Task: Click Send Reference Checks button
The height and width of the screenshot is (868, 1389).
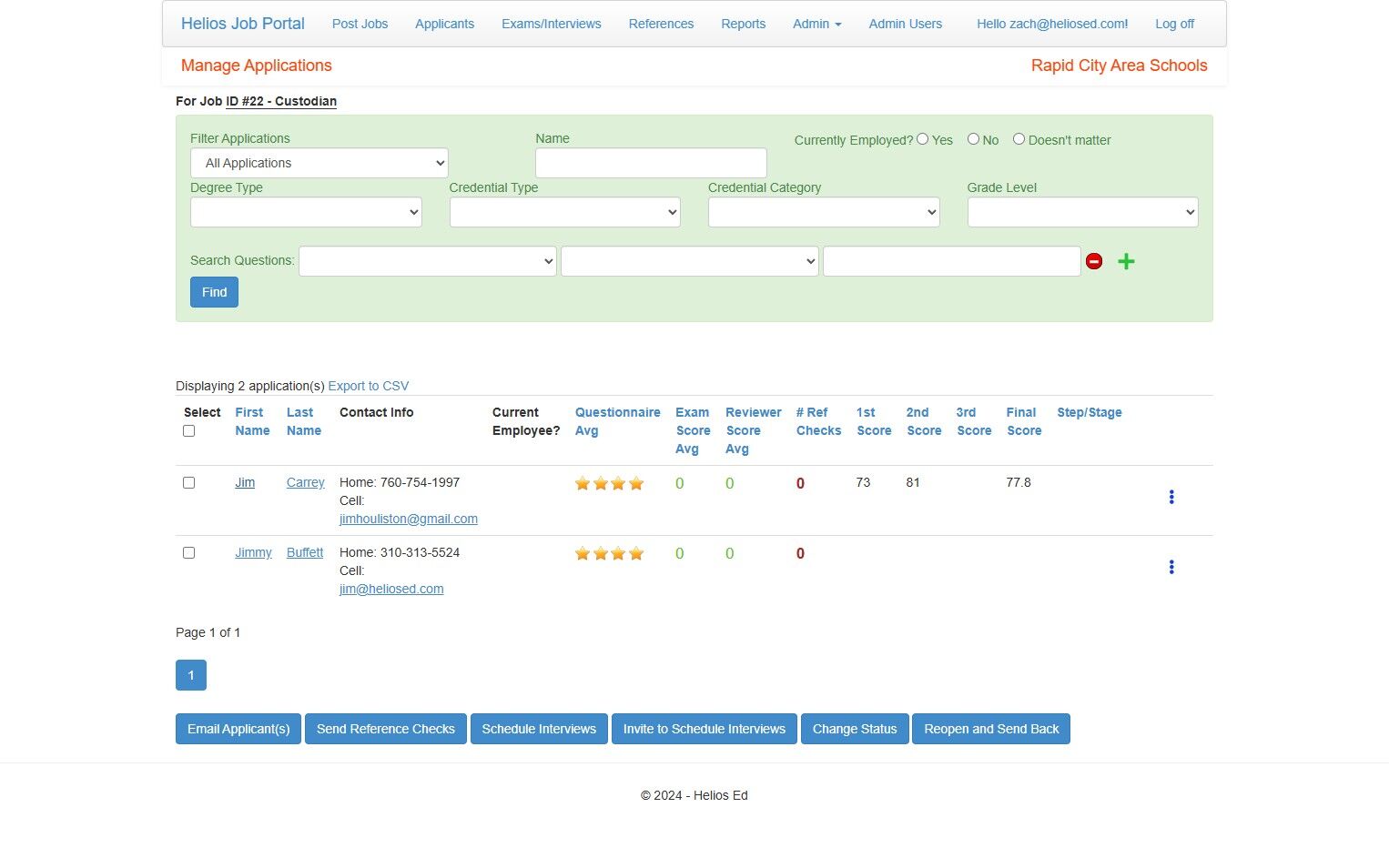Action: pyautogui.click(x=386, y=729)
